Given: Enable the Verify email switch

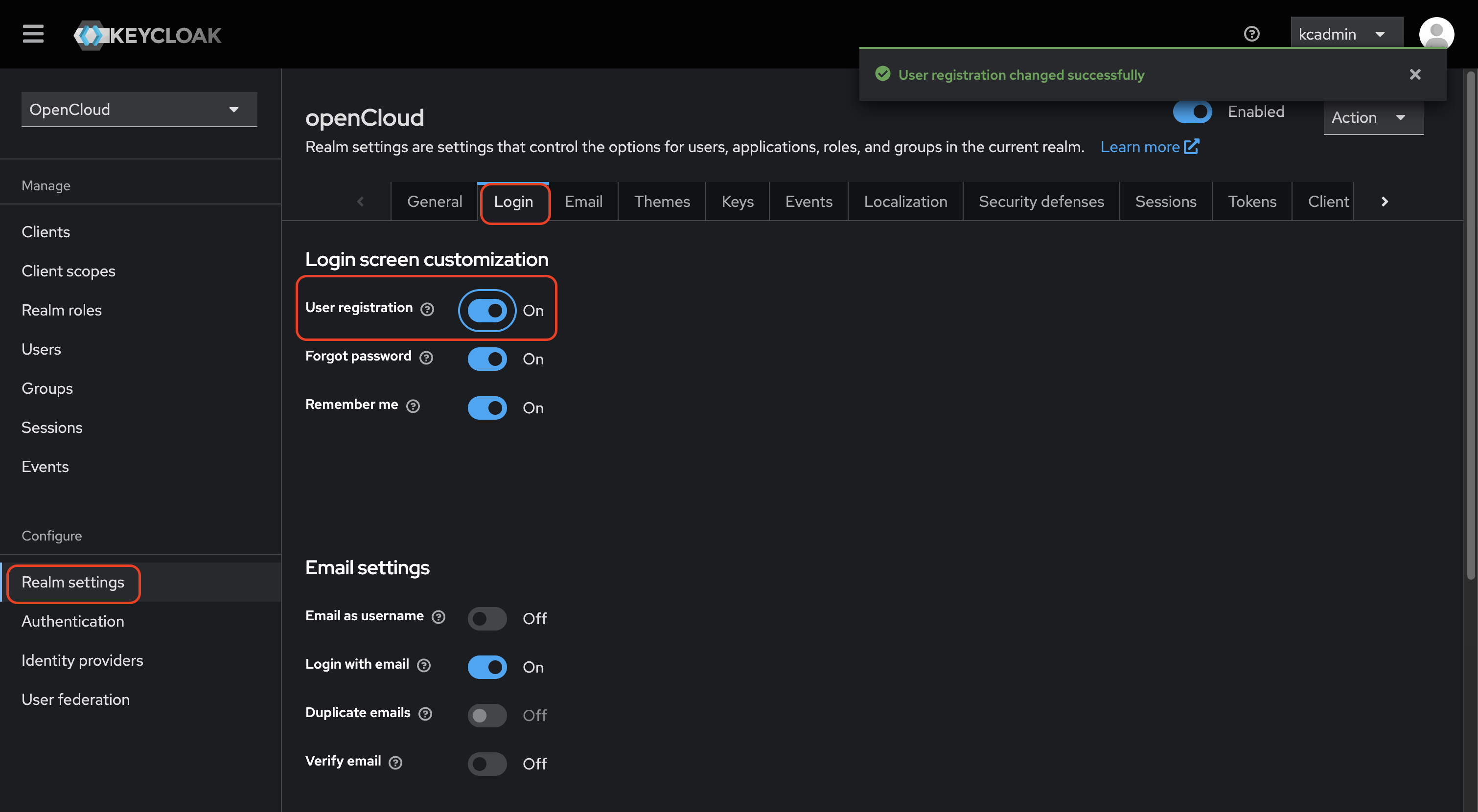Looking at the screenshot, I should pyautogui.click(x=487, y=764).
